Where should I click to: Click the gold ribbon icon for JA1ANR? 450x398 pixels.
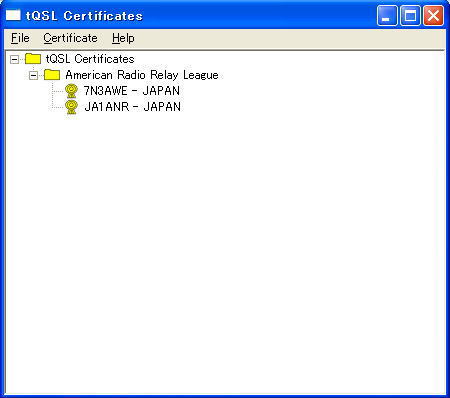point(71,107)
